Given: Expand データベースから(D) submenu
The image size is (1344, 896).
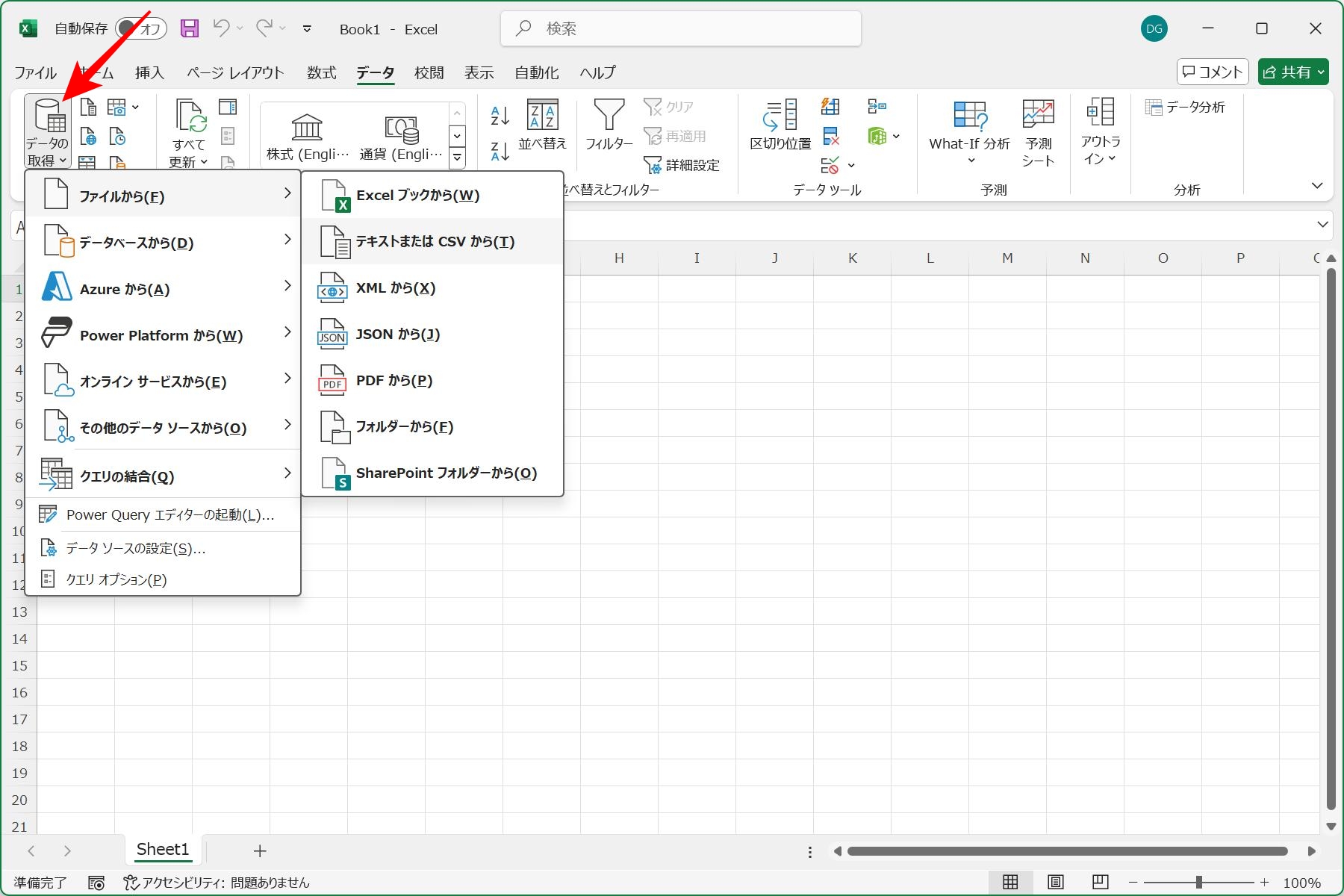Looking at the screenshot, I should tap(163, 241).
